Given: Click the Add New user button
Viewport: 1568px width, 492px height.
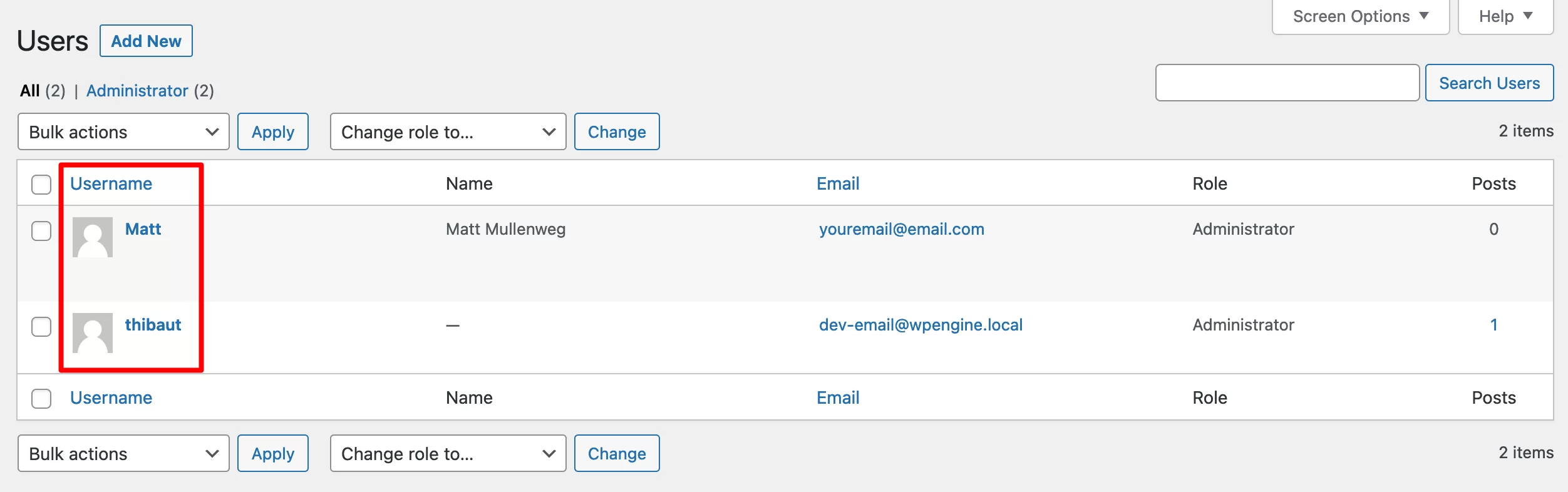Looking at the screenshot, I should pos(146,41).
